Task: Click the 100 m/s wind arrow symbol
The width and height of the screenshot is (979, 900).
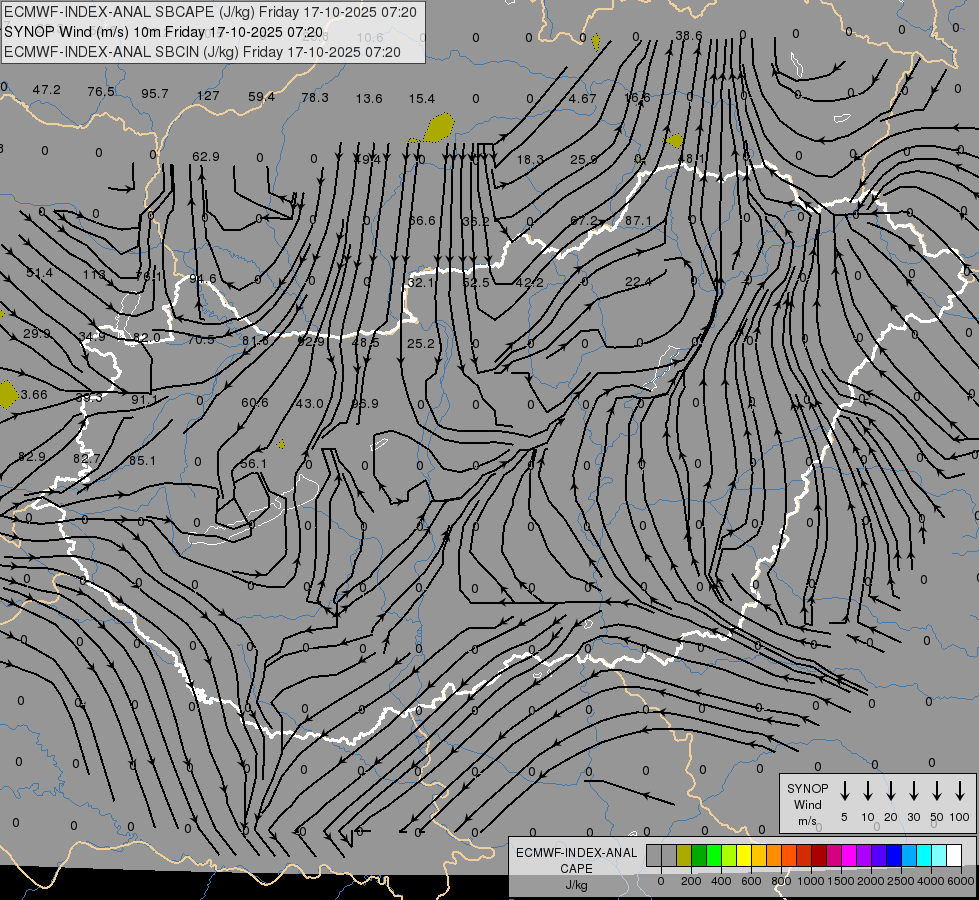Action: pos(960,791)
